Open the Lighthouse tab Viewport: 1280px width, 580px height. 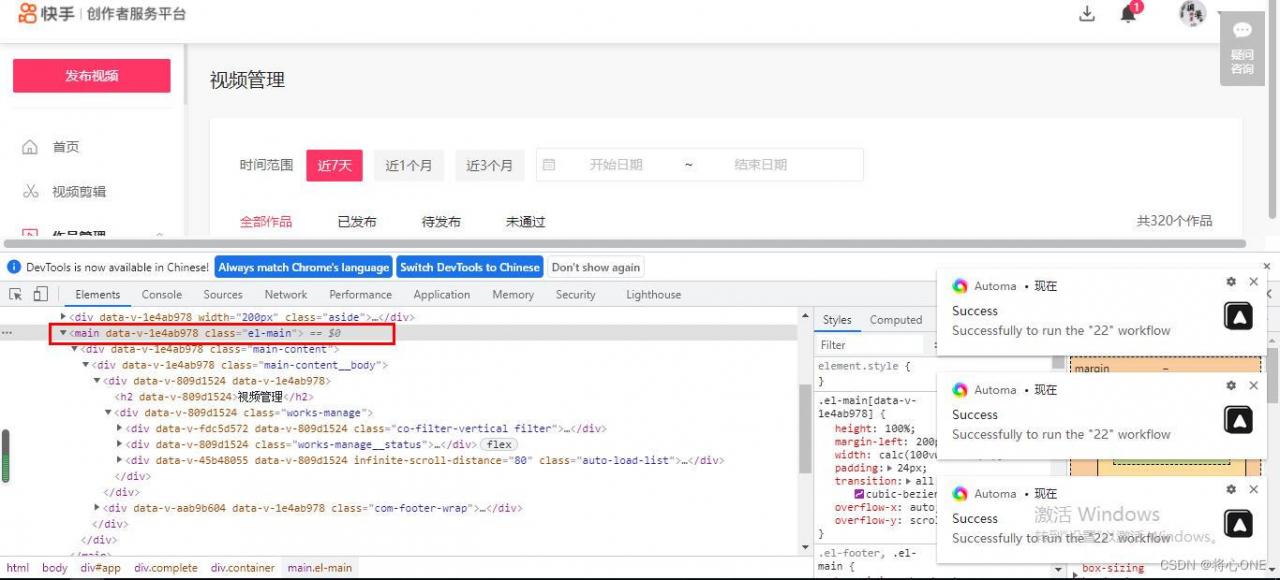tap(654, 294)
